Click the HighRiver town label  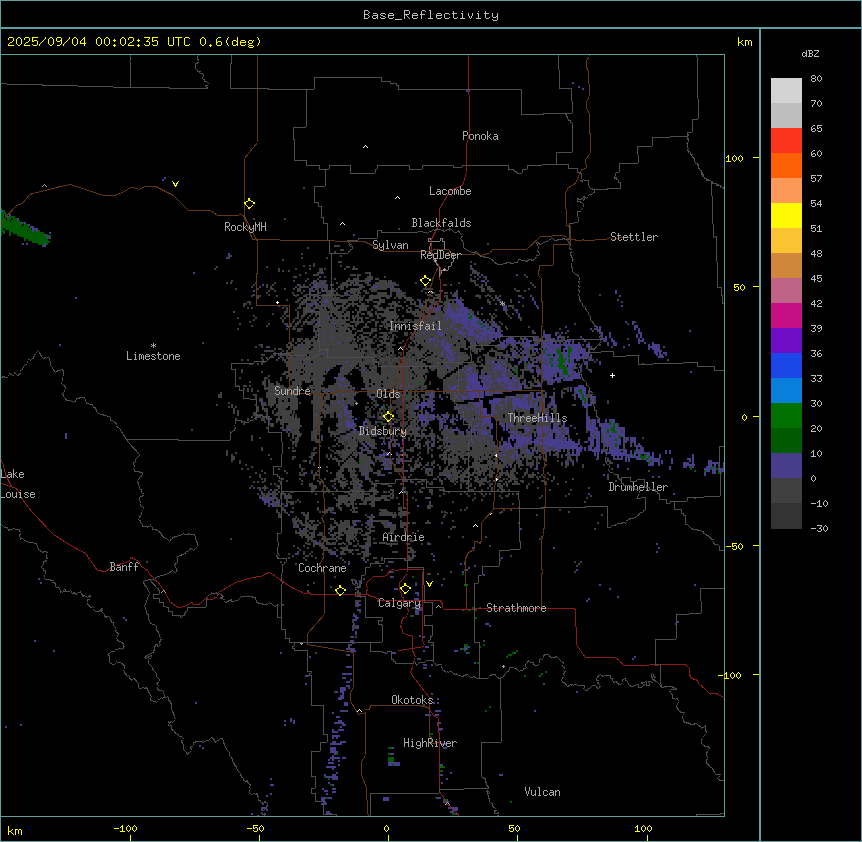[x=430, y=743]
